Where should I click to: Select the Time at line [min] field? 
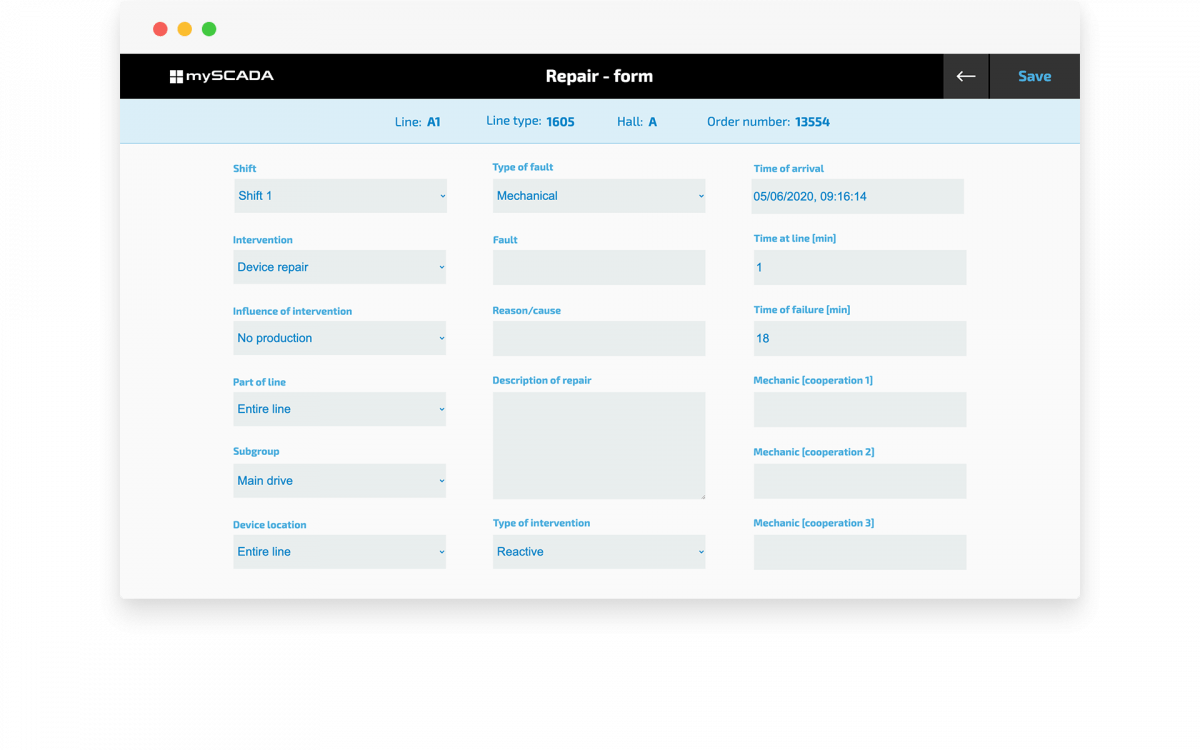[860, 268]
